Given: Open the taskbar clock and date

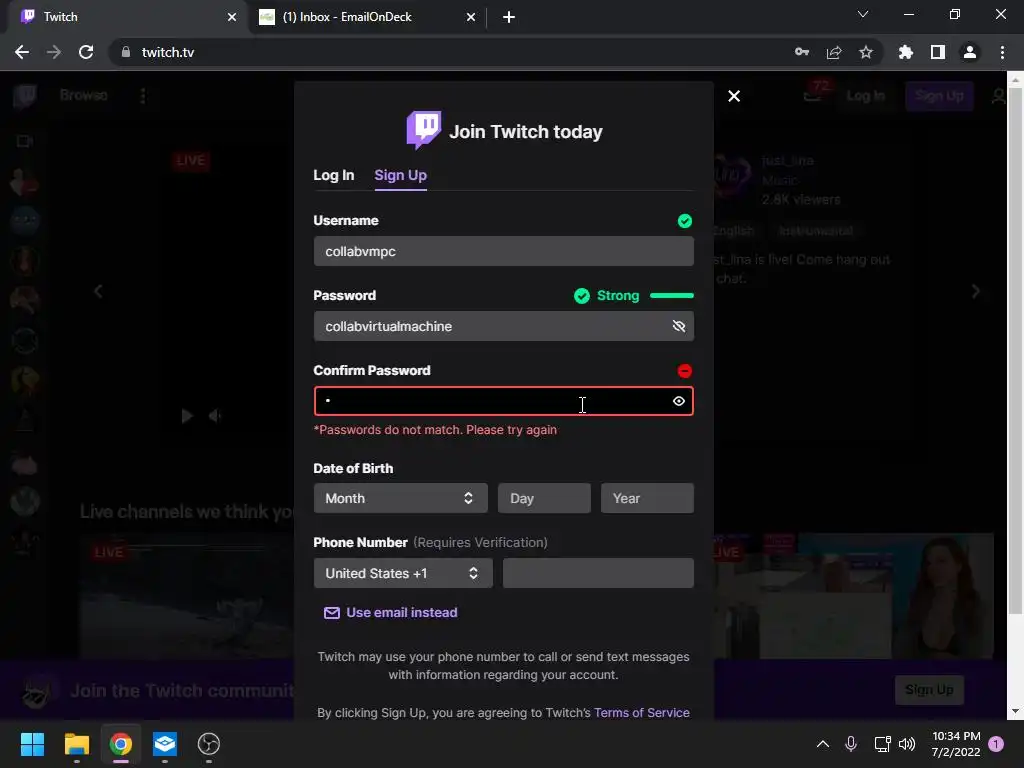Looking at the screenshot, I should [956, 744].
